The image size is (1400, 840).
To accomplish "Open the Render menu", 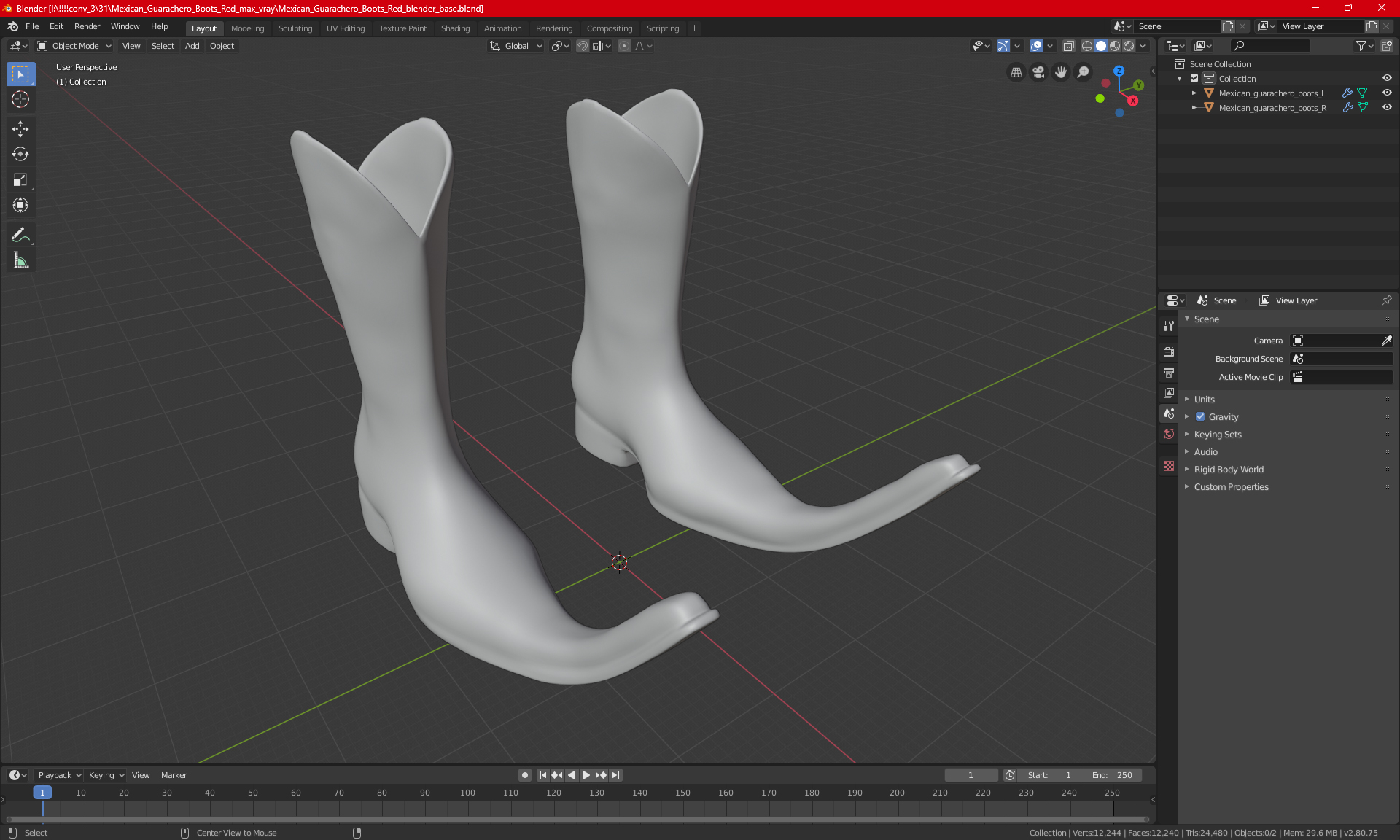I will click(87, 26).
